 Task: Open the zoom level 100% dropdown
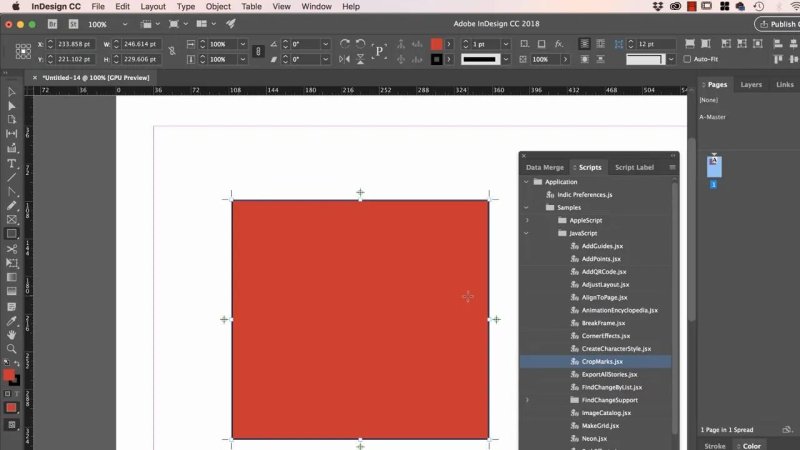[124, 24]
